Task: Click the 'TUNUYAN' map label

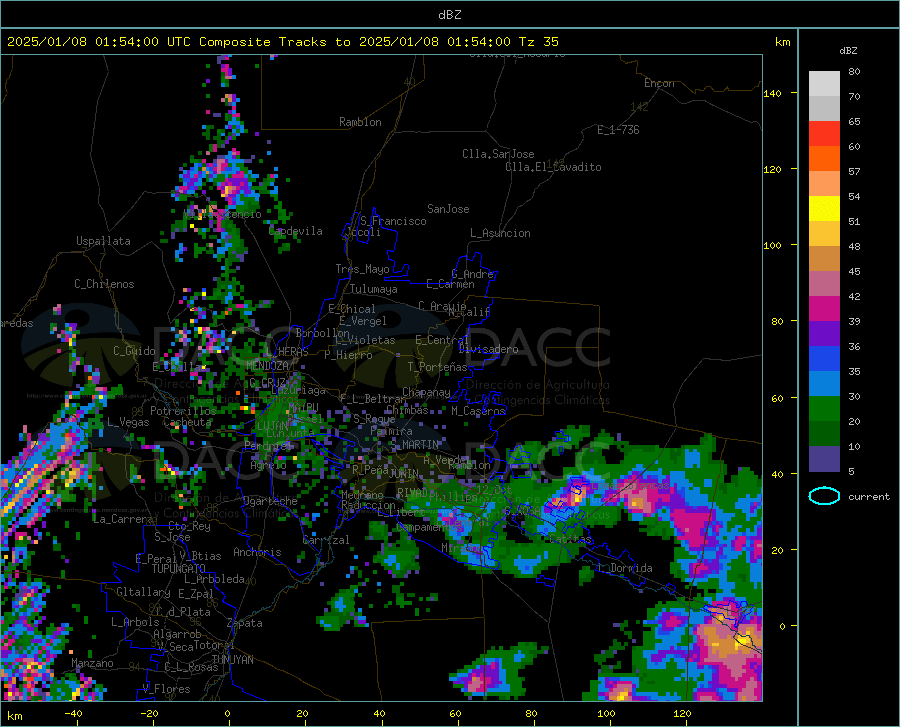Action: pos(232,659)
